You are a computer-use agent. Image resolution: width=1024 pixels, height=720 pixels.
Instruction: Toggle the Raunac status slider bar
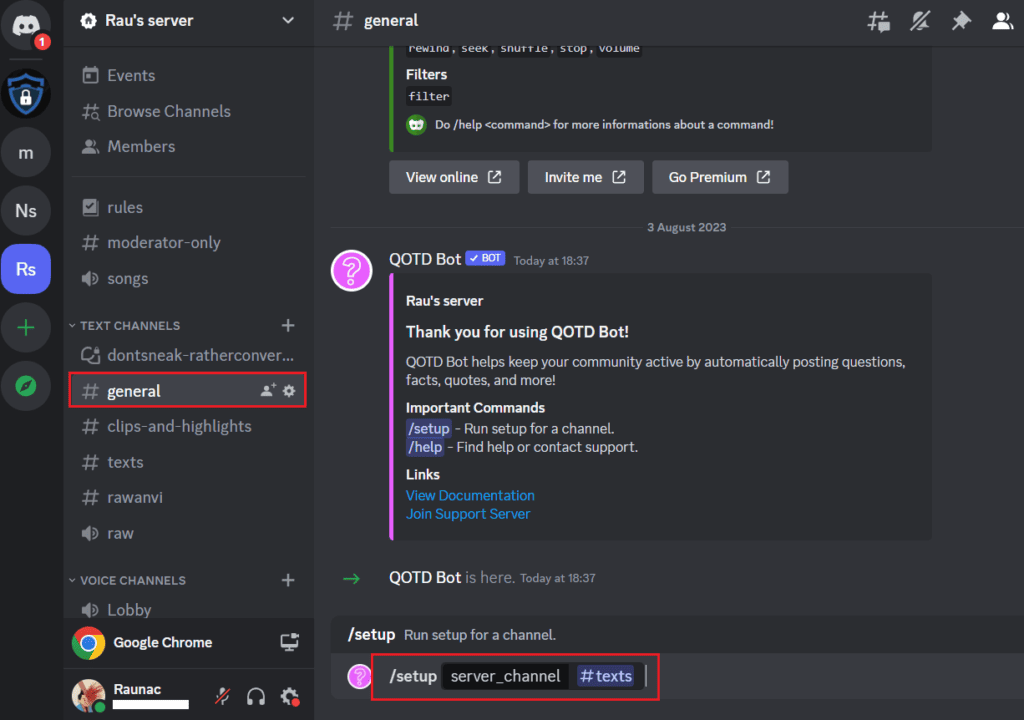[151, 704]
